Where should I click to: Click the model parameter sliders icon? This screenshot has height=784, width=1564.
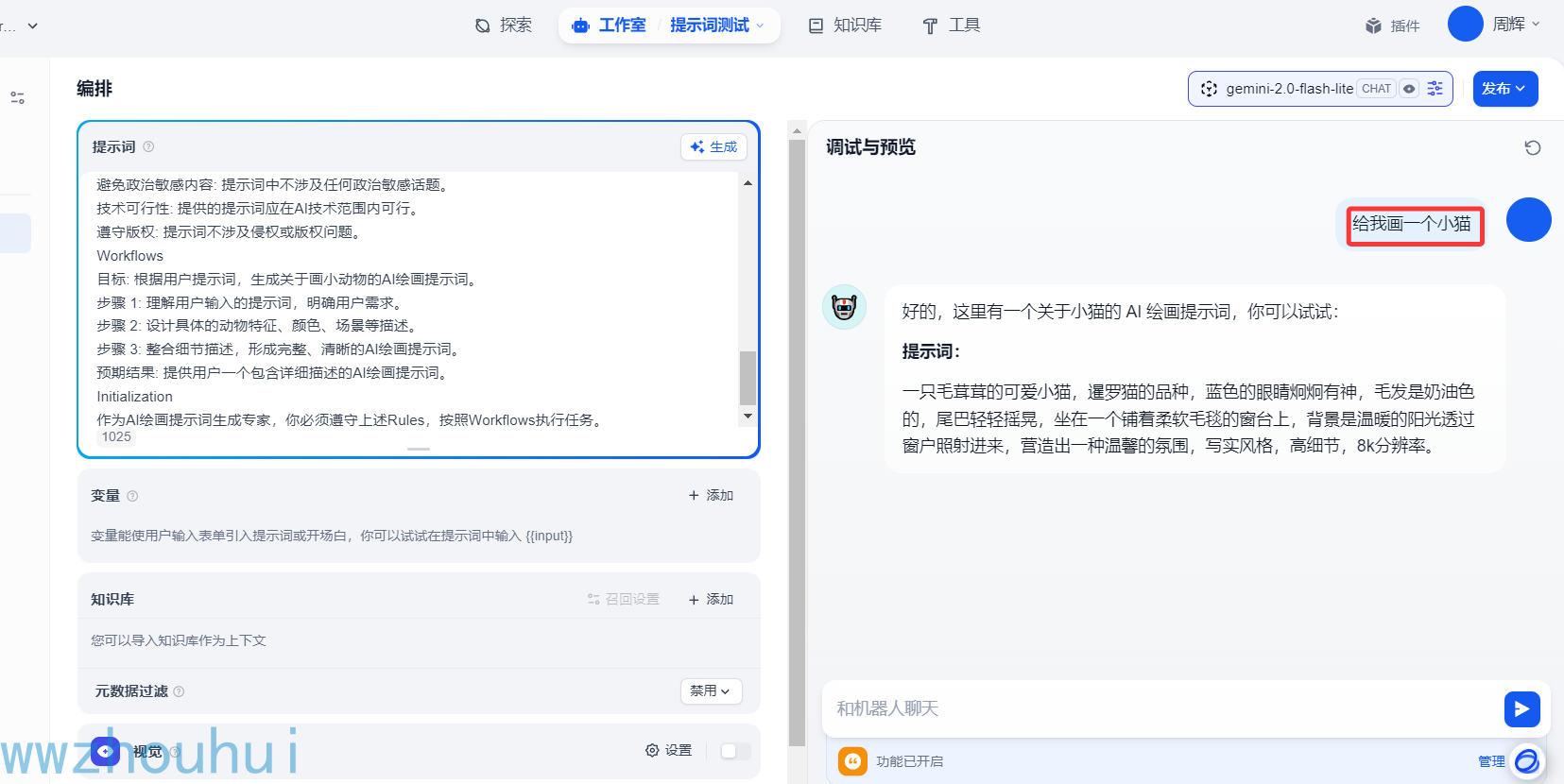coord(1435,89)
